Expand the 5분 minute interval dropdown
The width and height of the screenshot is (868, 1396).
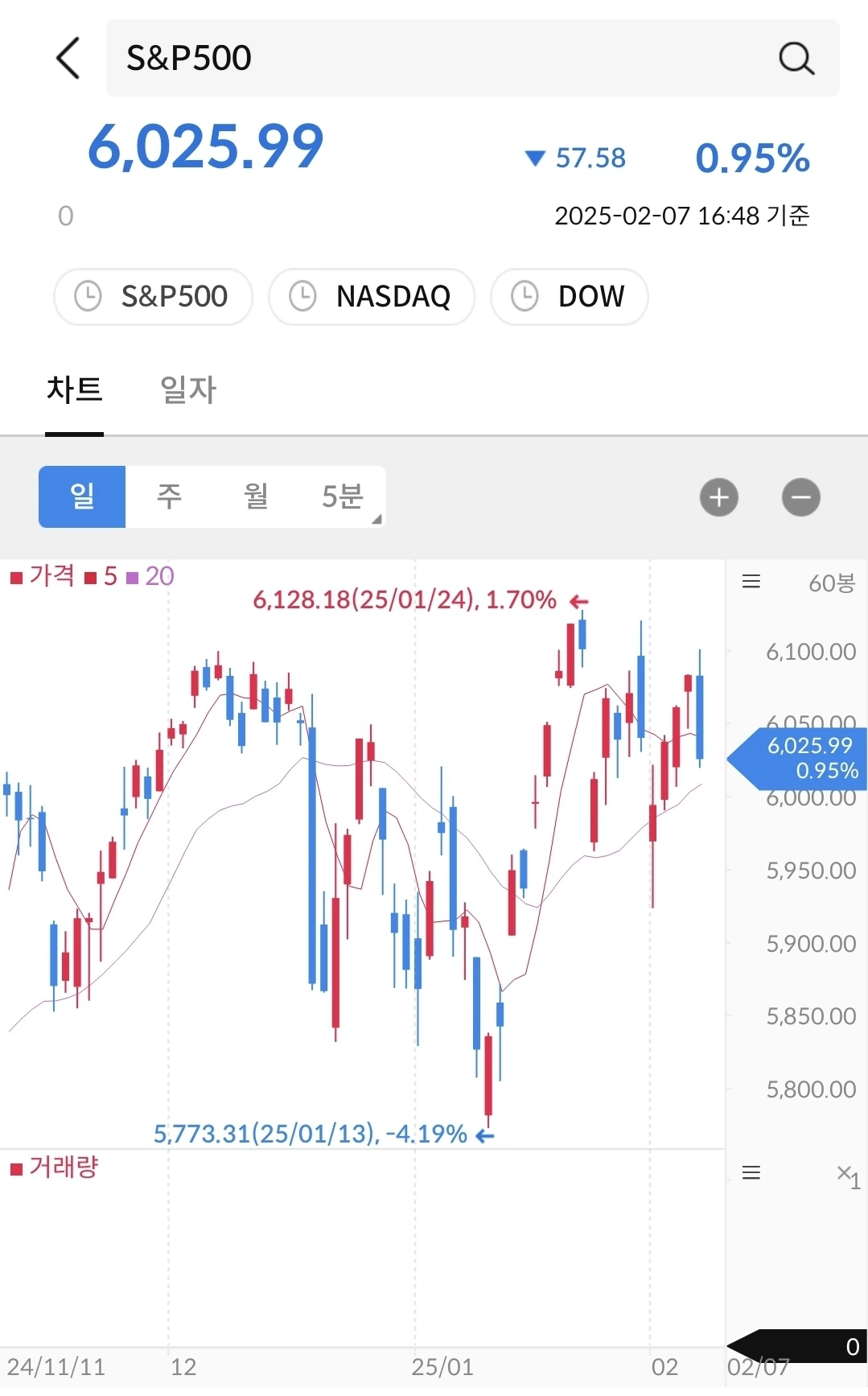tap(346, 496)
